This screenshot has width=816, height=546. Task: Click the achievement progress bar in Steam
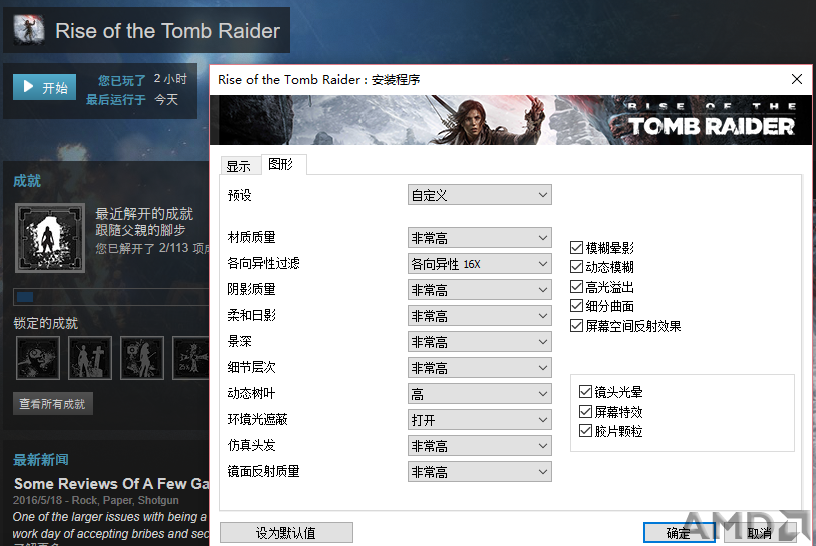tap(111, 297)
